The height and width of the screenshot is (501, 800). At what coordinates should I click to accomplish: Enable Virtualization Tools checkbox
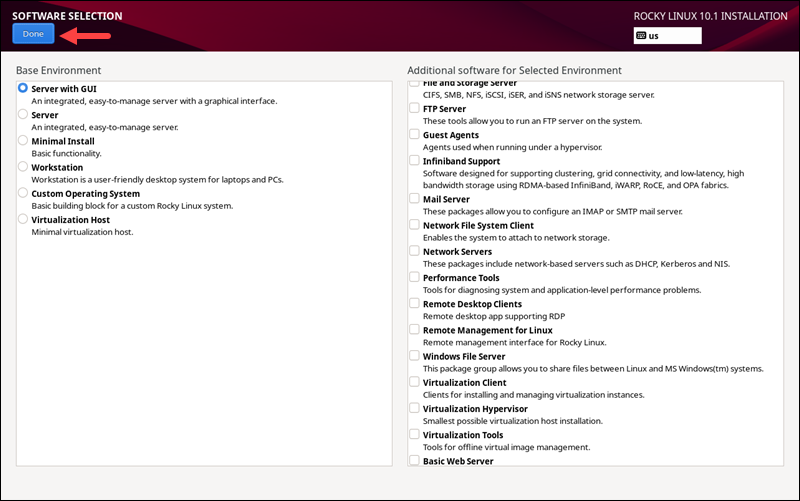(x=414, y=434)
